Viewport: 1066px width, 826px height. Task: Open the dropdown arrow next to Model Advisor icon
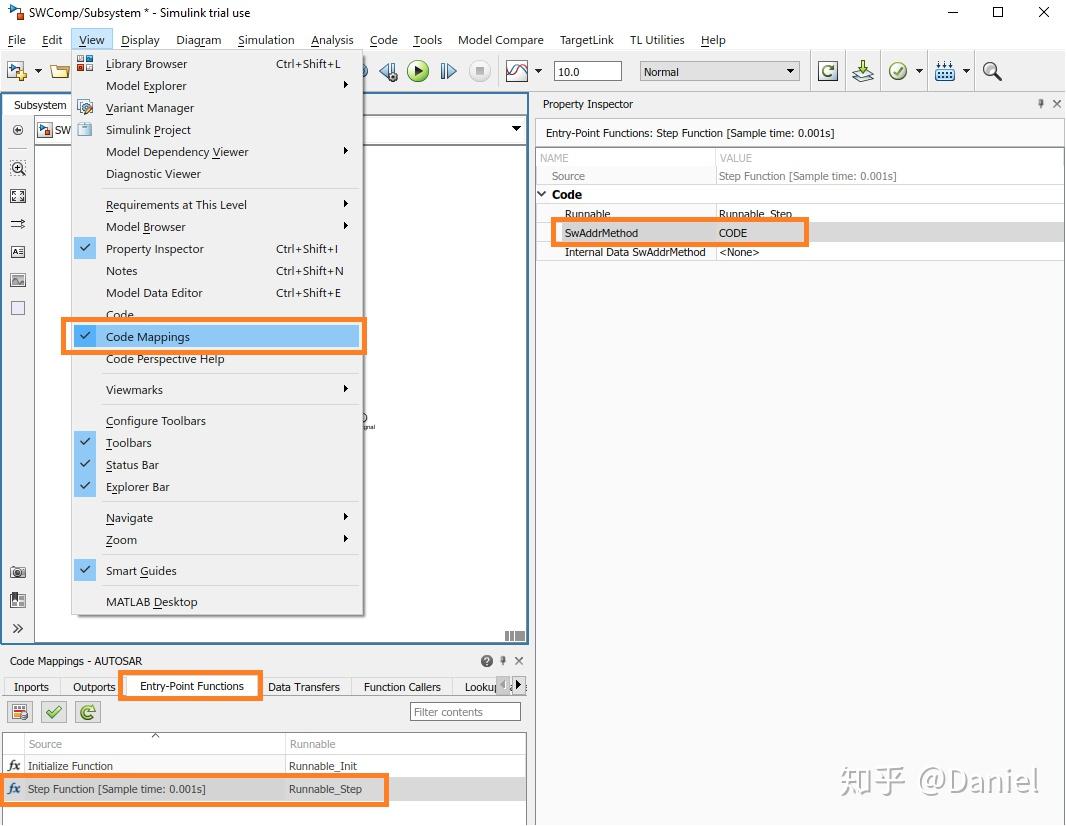pyautogui.click(x=919, y=71)
